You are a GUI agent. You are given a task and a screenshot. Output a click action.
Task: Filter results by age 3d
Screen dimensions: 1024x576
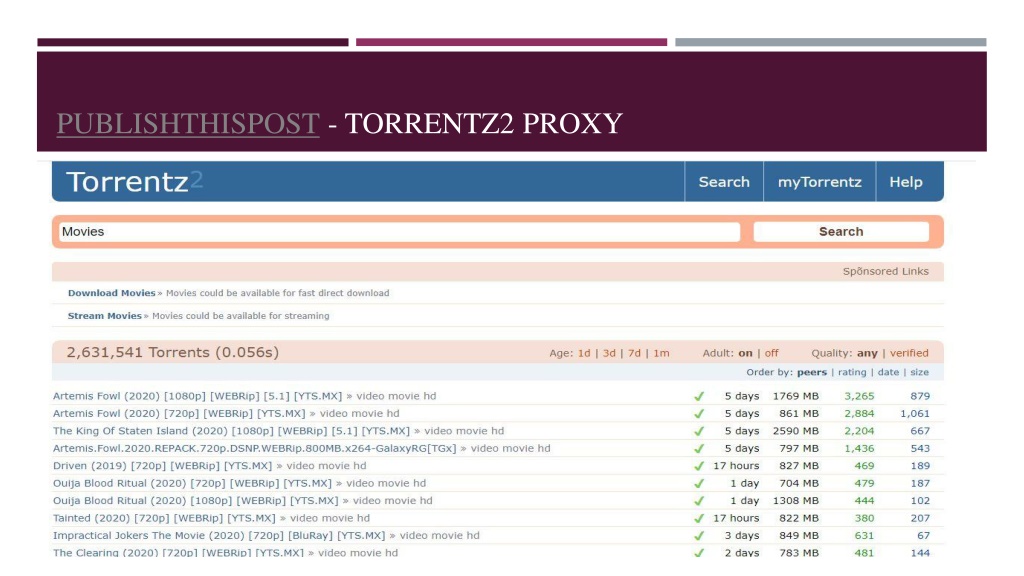(609, 353)
